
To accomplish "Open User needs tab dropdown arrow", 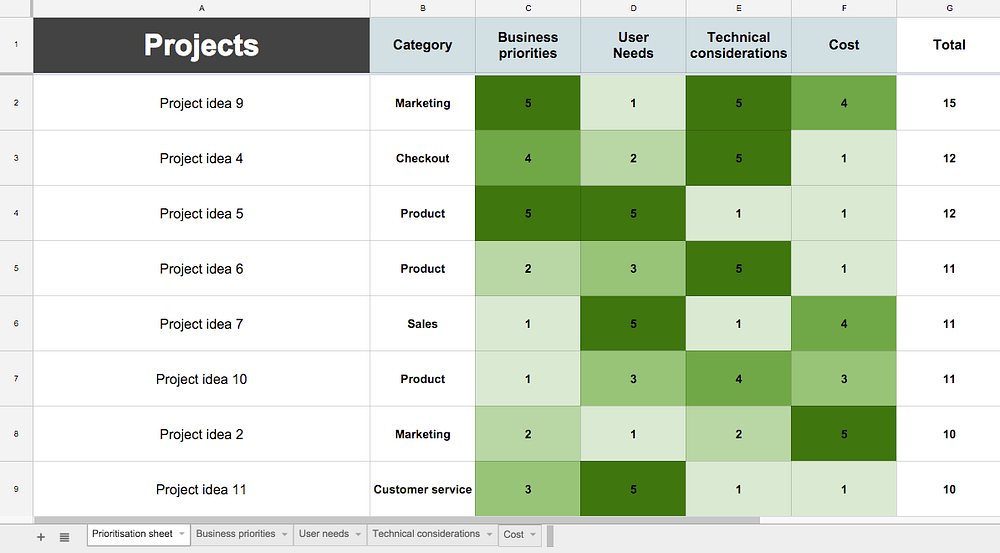I will [358, 534].
